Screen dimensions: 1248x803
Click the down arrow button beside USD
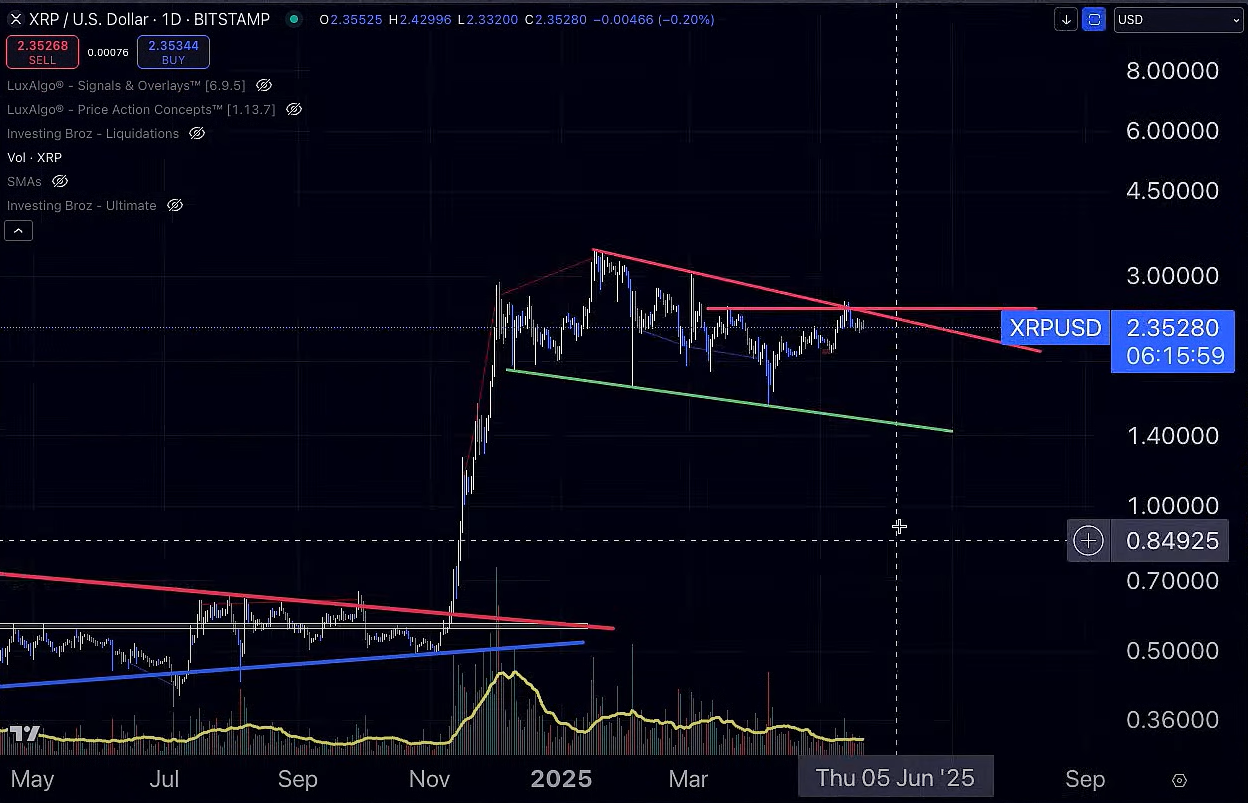pos(1068,19)
